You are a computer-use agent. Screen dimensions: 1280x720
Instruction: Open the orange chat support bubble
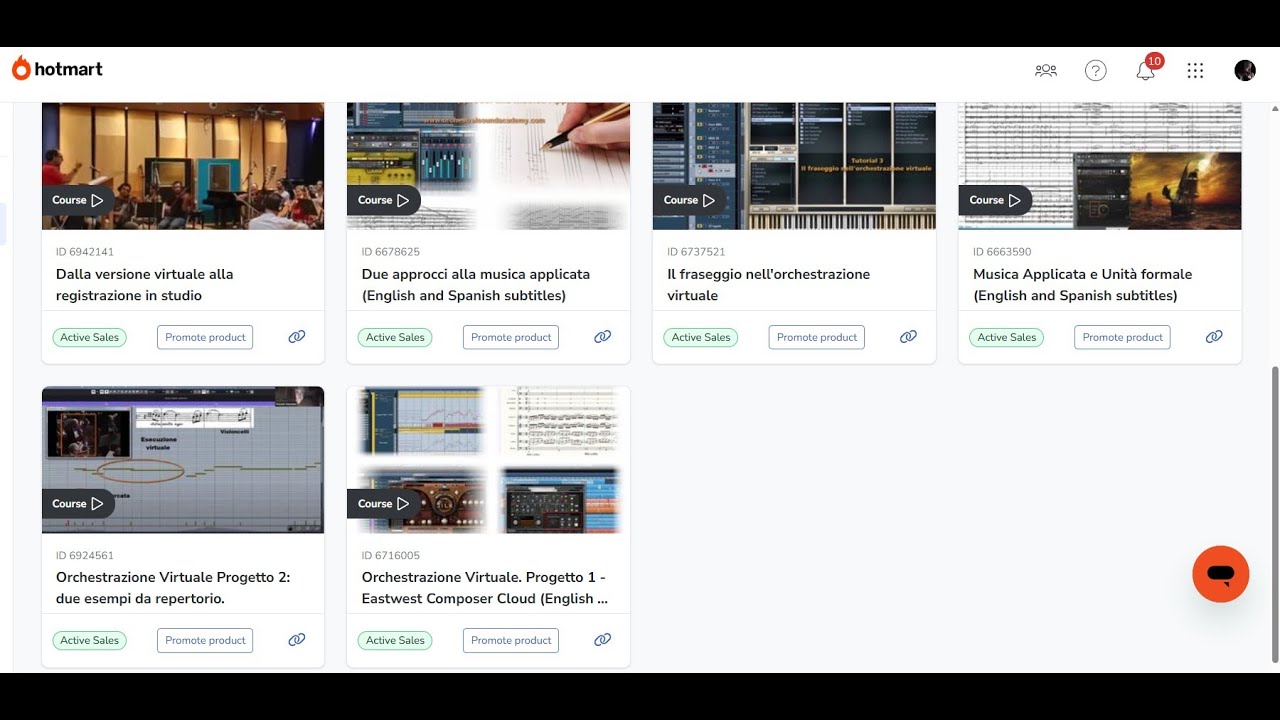pos(1221,574)
